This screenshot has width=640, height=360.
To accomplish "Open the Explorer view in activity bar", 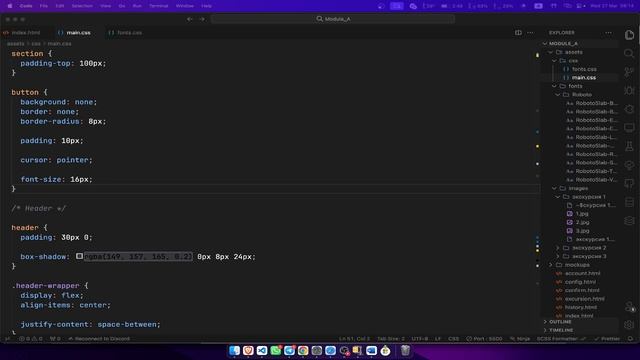I will coord(629,35).
